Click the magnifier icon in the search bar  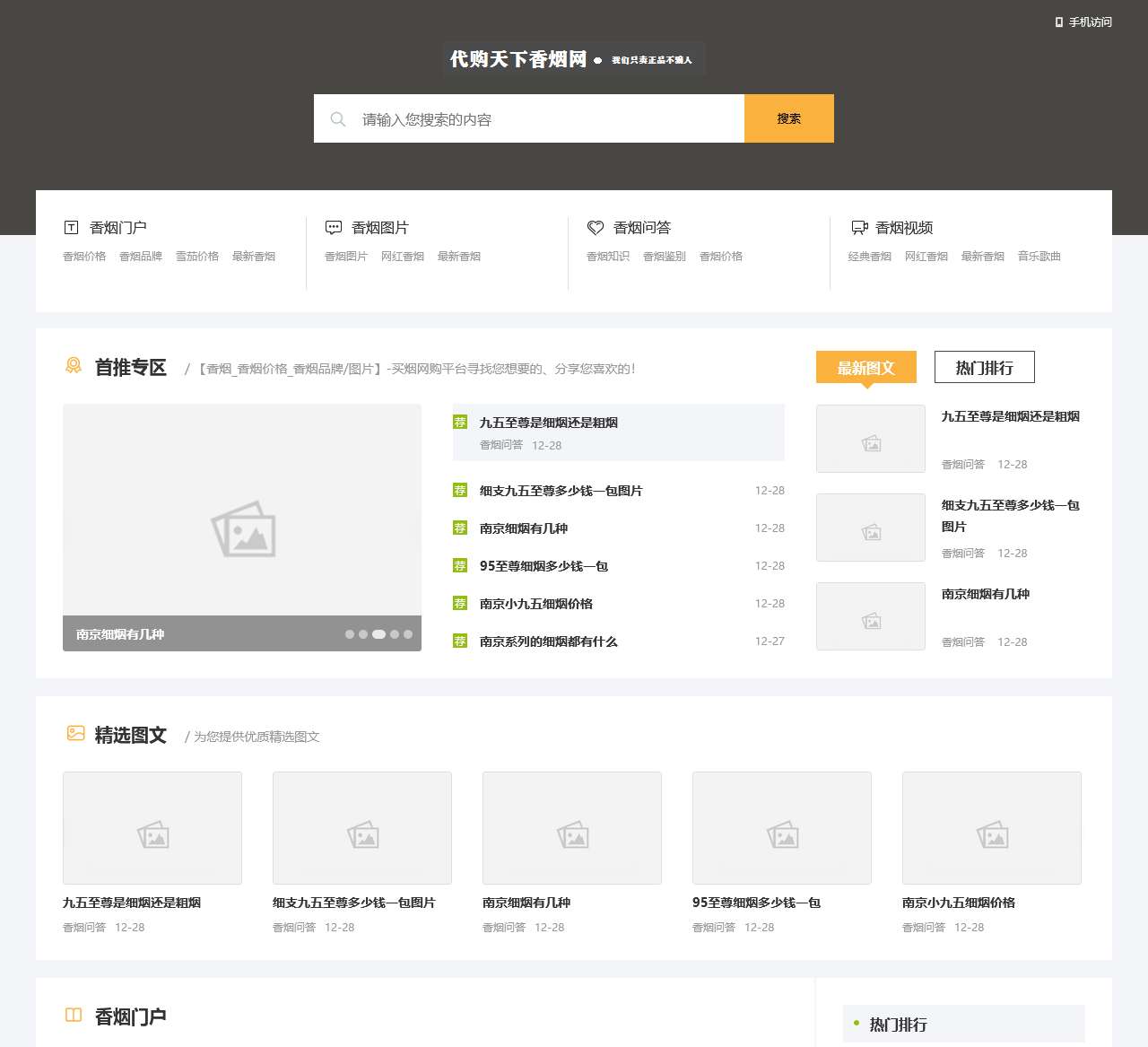337,118
